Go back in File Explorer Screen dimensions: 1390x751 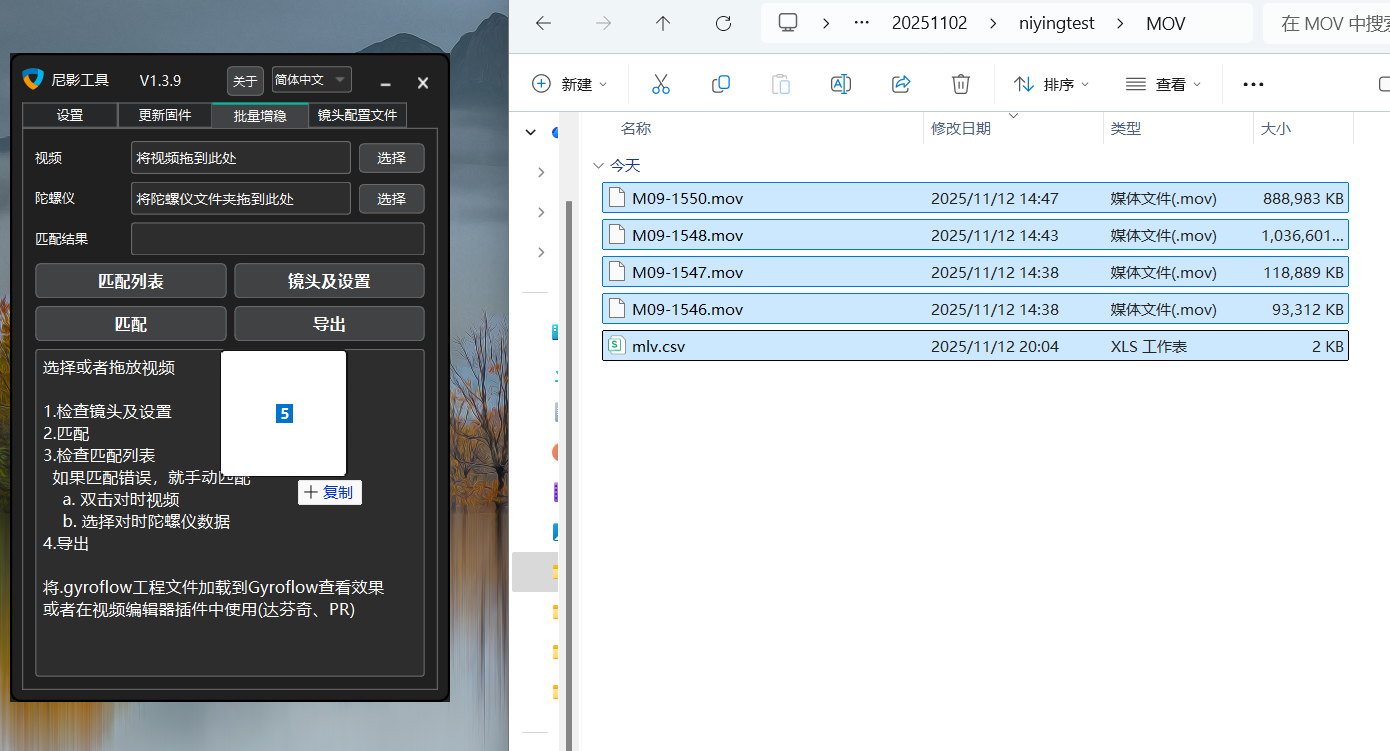click(543, 23)
